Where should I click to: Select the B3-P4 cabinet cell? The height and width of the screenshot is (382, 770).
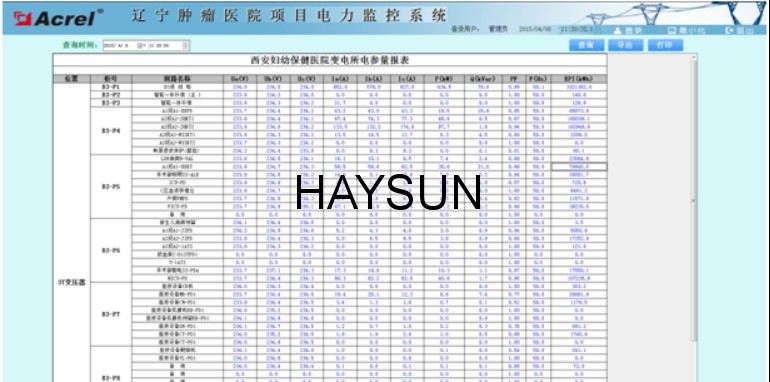coord(111,131)
